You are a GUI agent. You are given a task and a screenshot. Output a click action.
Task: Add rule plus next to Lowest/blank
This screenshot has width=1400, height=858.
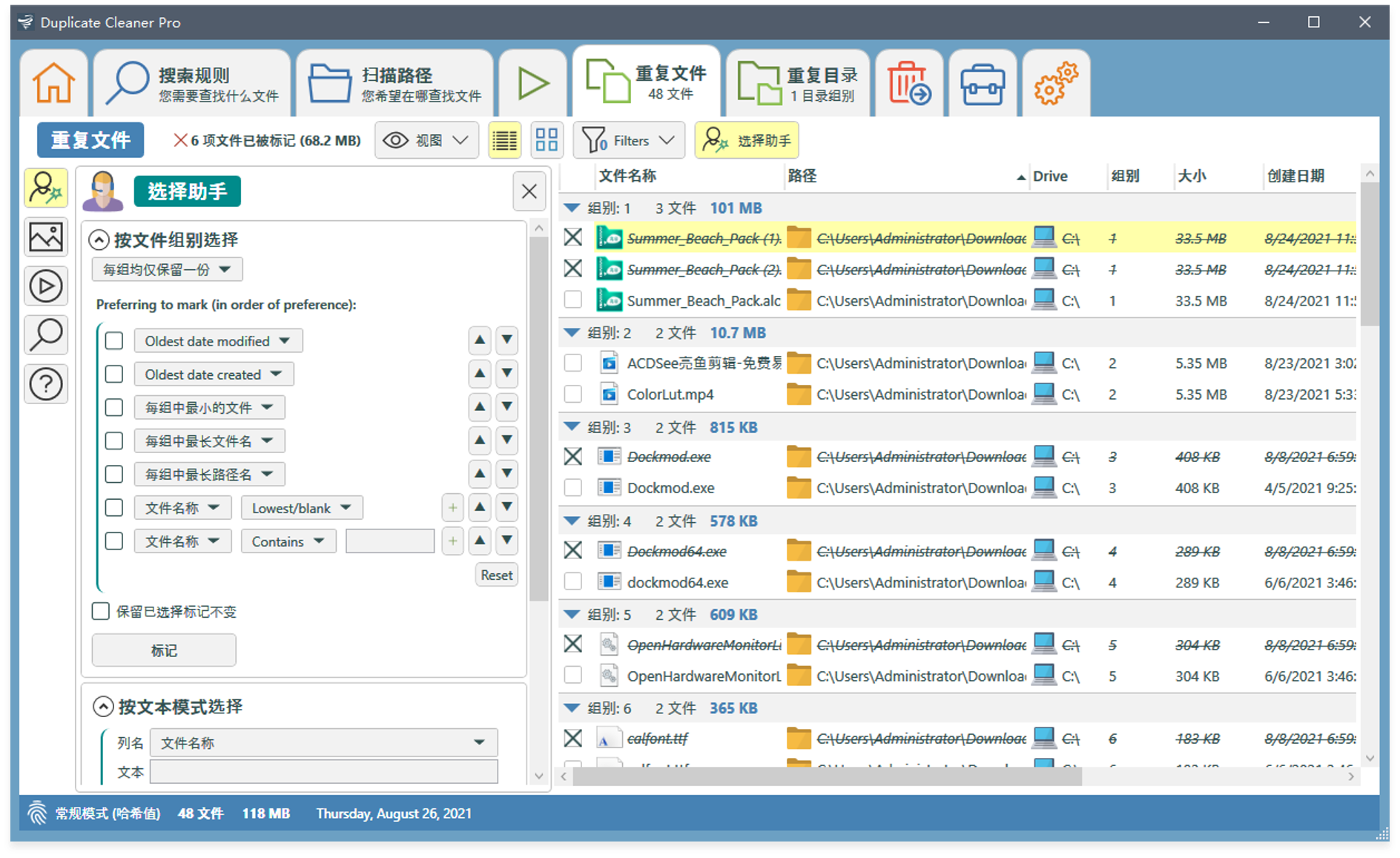pos(452,508)
